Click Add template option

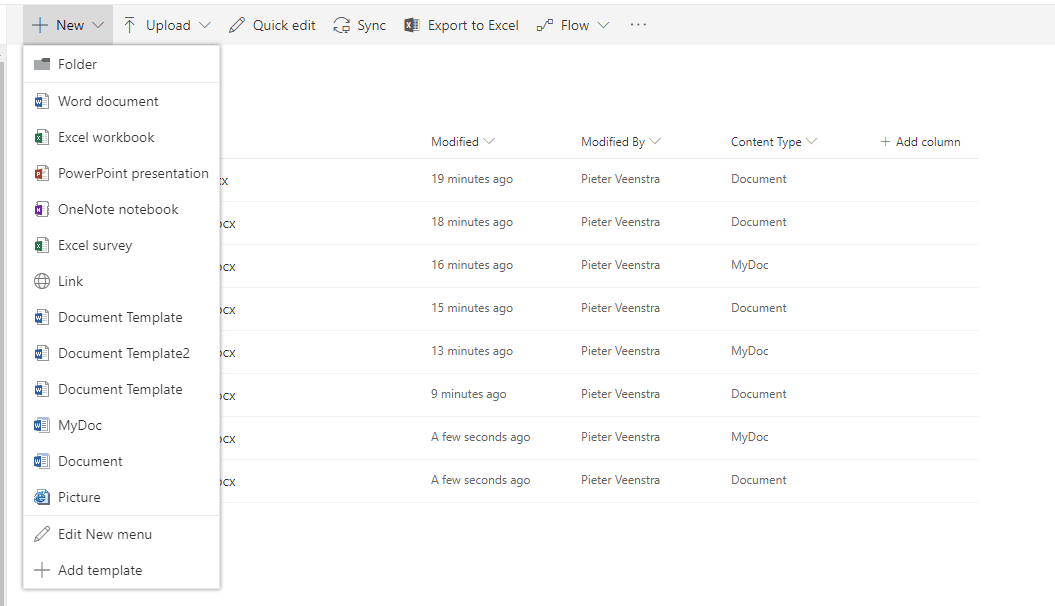(x=100, y=570)
